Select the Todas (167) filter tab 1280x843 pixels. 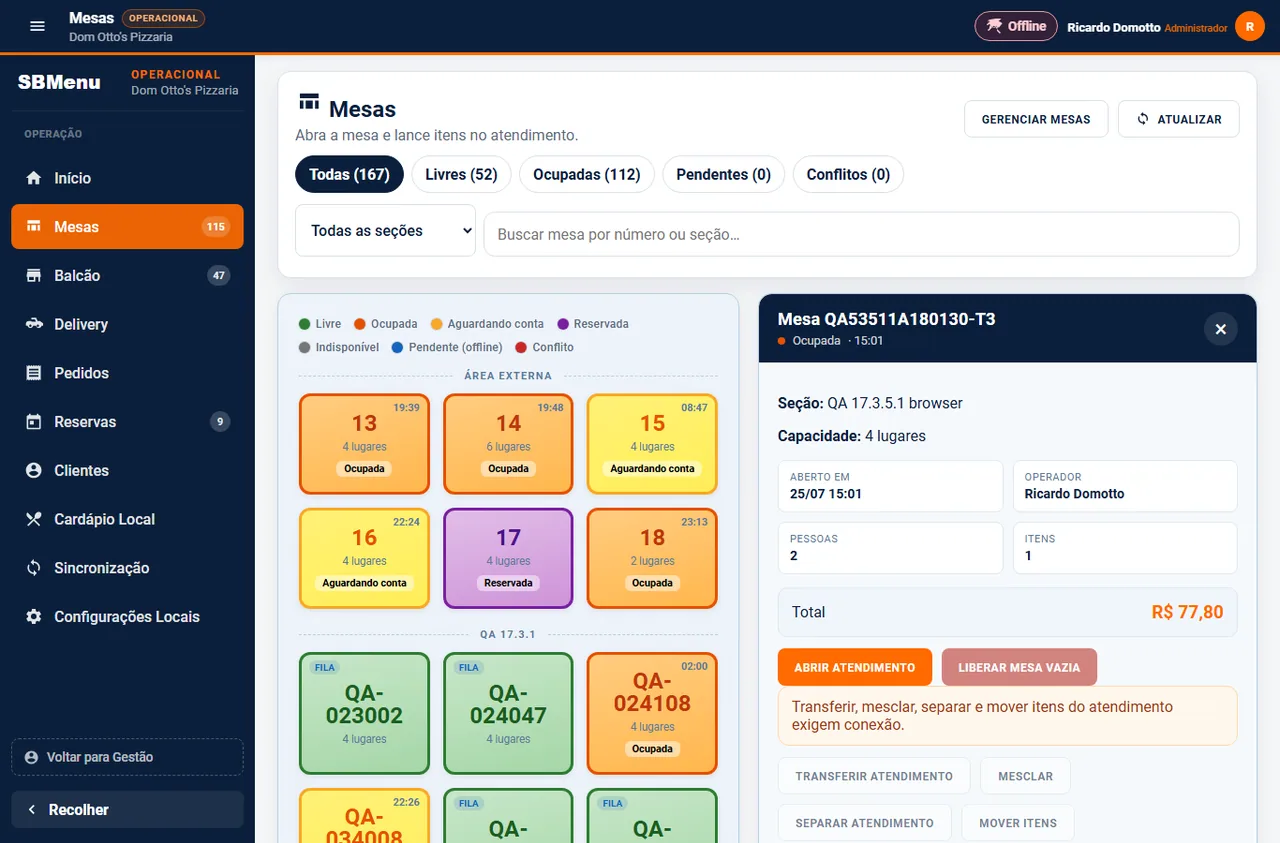pos(349,174)
